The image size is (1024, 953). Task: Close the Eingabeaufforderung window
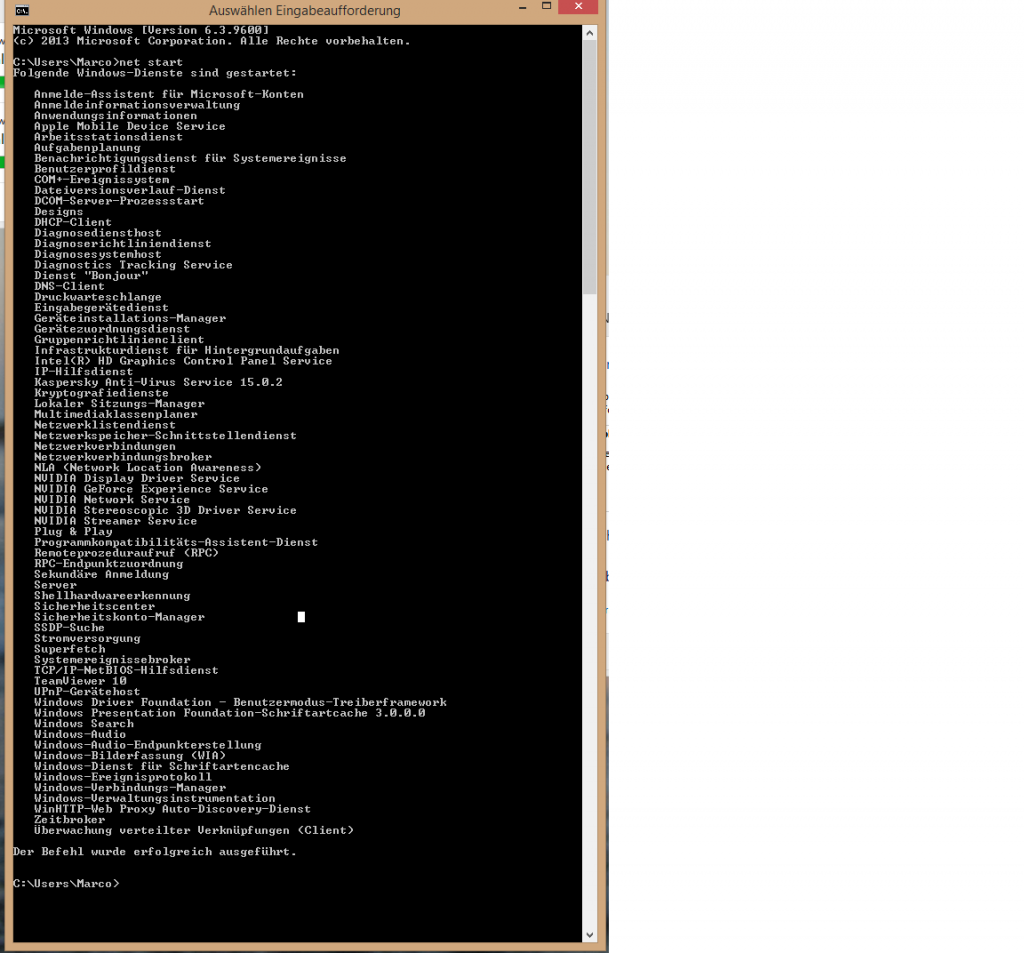[579, 7]
